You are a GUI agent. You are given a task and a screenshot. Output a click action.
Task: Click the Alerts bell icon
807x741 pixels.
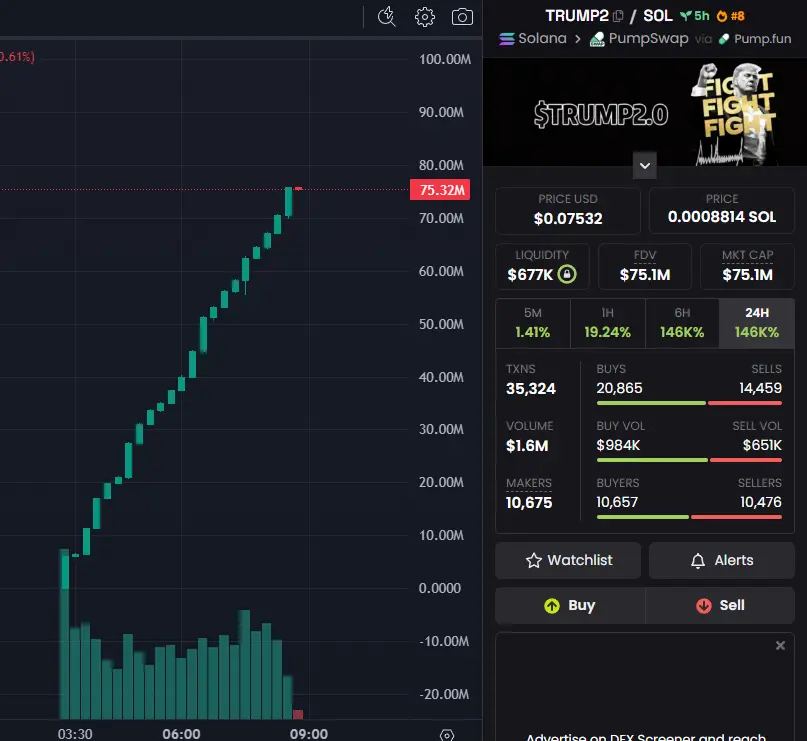[x=697, y=560]
